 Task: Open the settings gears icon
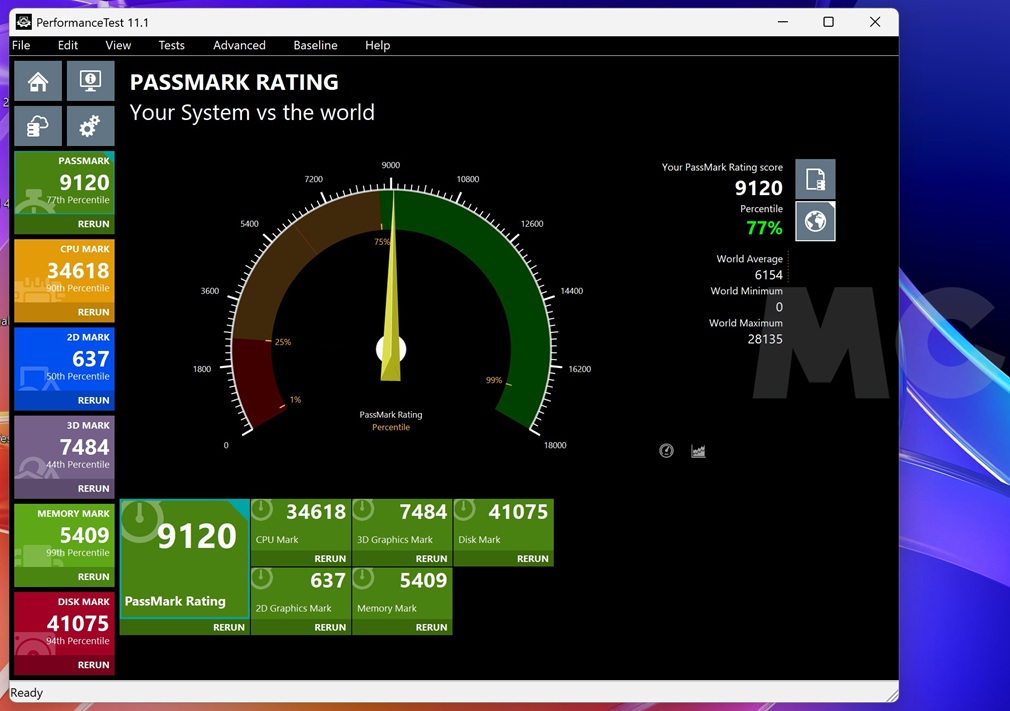(90, 126)
